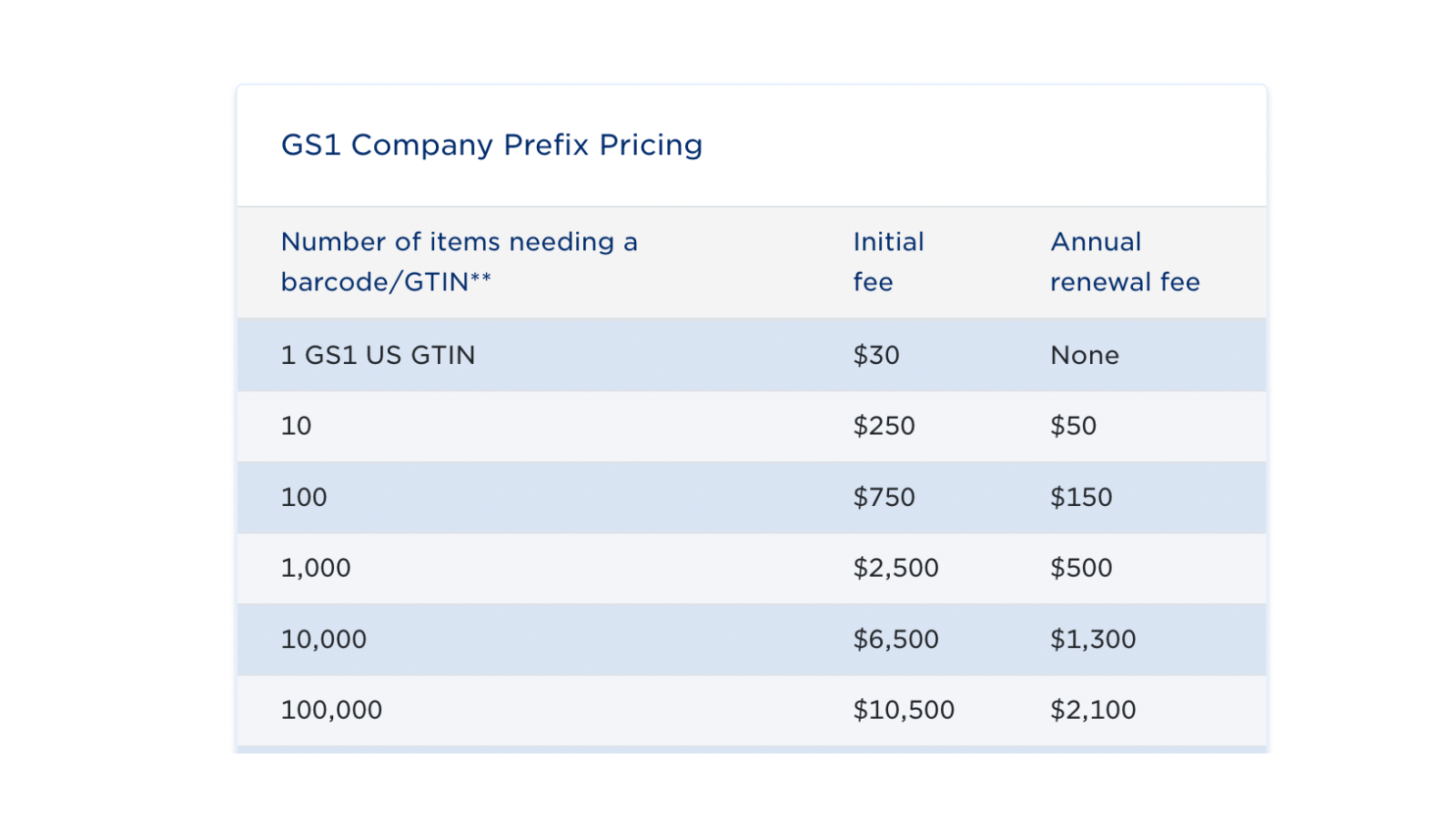Click the None renewal fee cell
The width and height of the screenshot is (1456, 819).
pos(1085,355)
